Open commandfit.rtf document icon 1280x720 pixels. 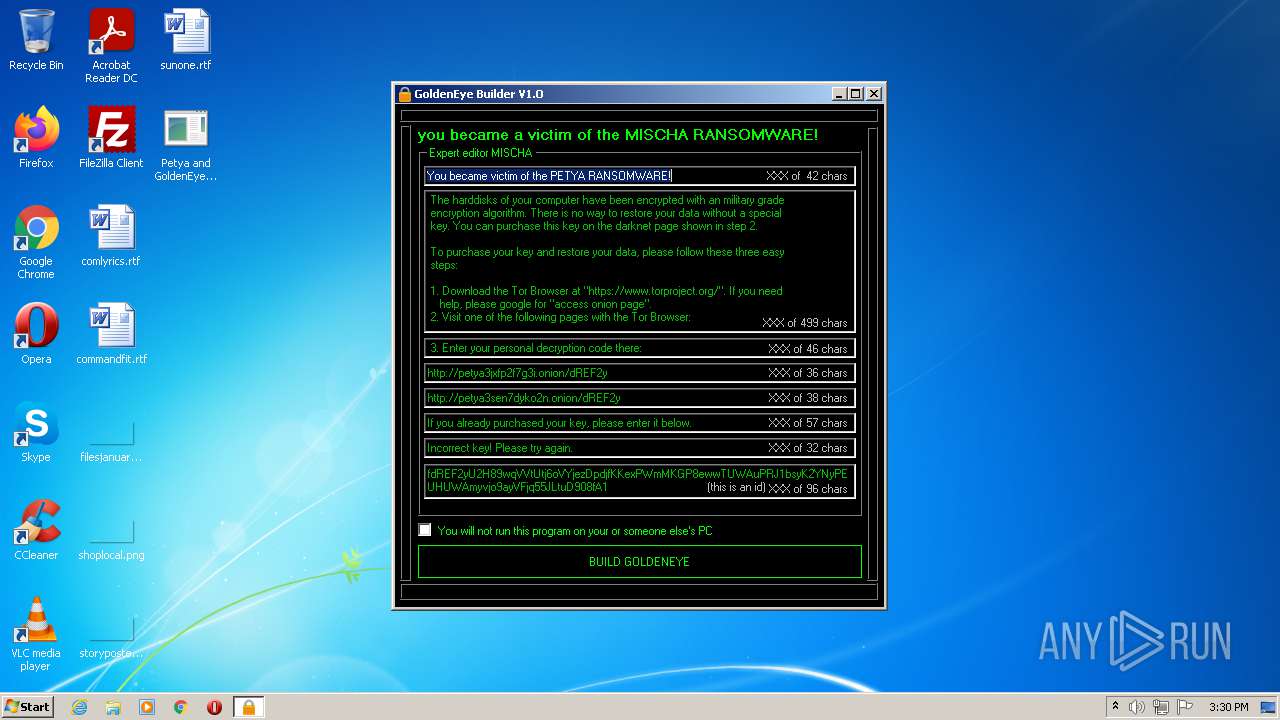[111, 334]
